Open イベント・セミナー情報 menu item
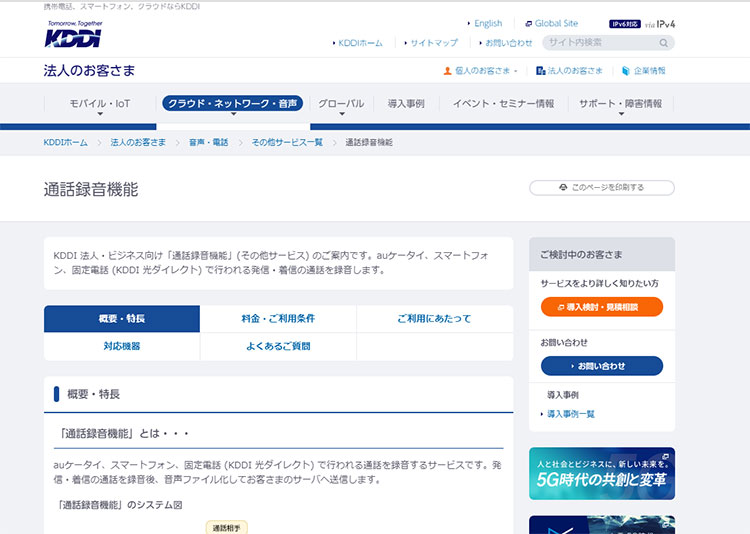750x534 pixels. coord(504,103)
